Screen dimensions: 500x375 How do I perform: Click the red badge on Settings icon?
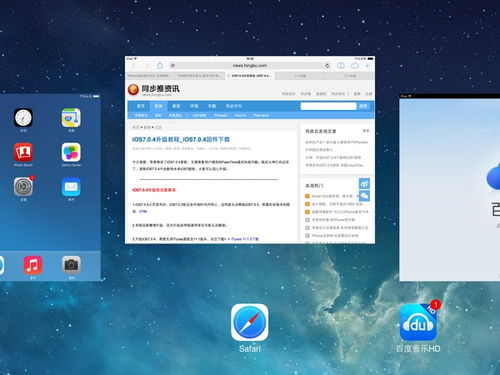pyautogui.click(x=32, y=178)
